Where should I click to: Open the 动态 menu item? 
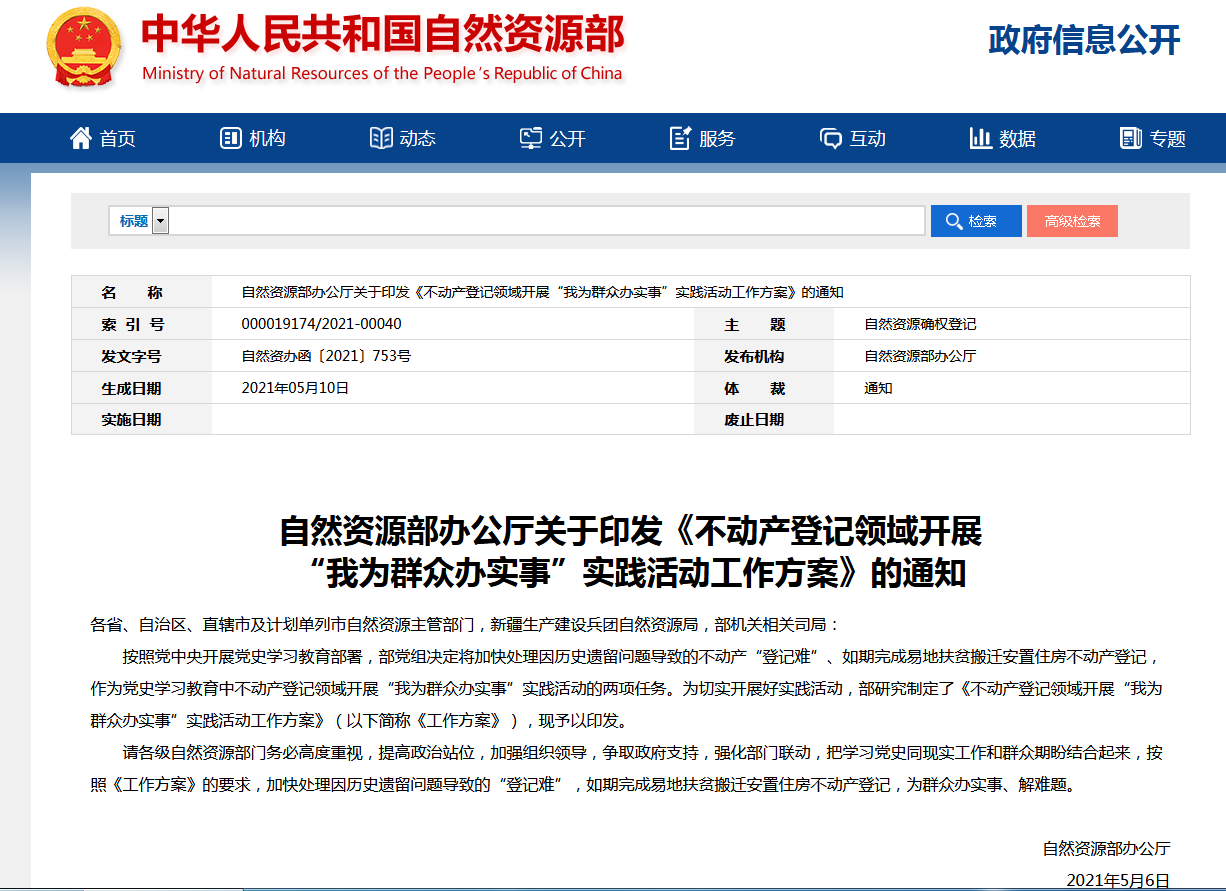[x=418, y=139]
